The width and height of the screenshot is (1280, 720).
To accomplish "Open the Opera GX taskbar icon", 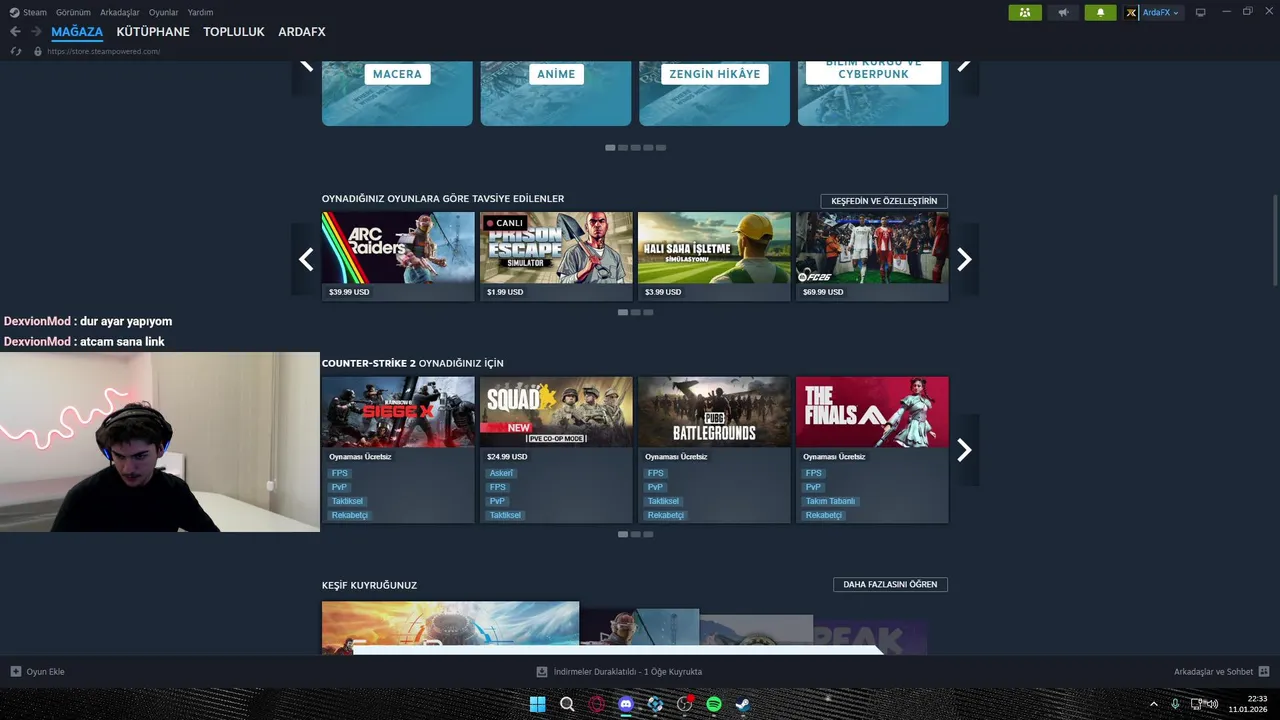I will [x=597, y=704].
